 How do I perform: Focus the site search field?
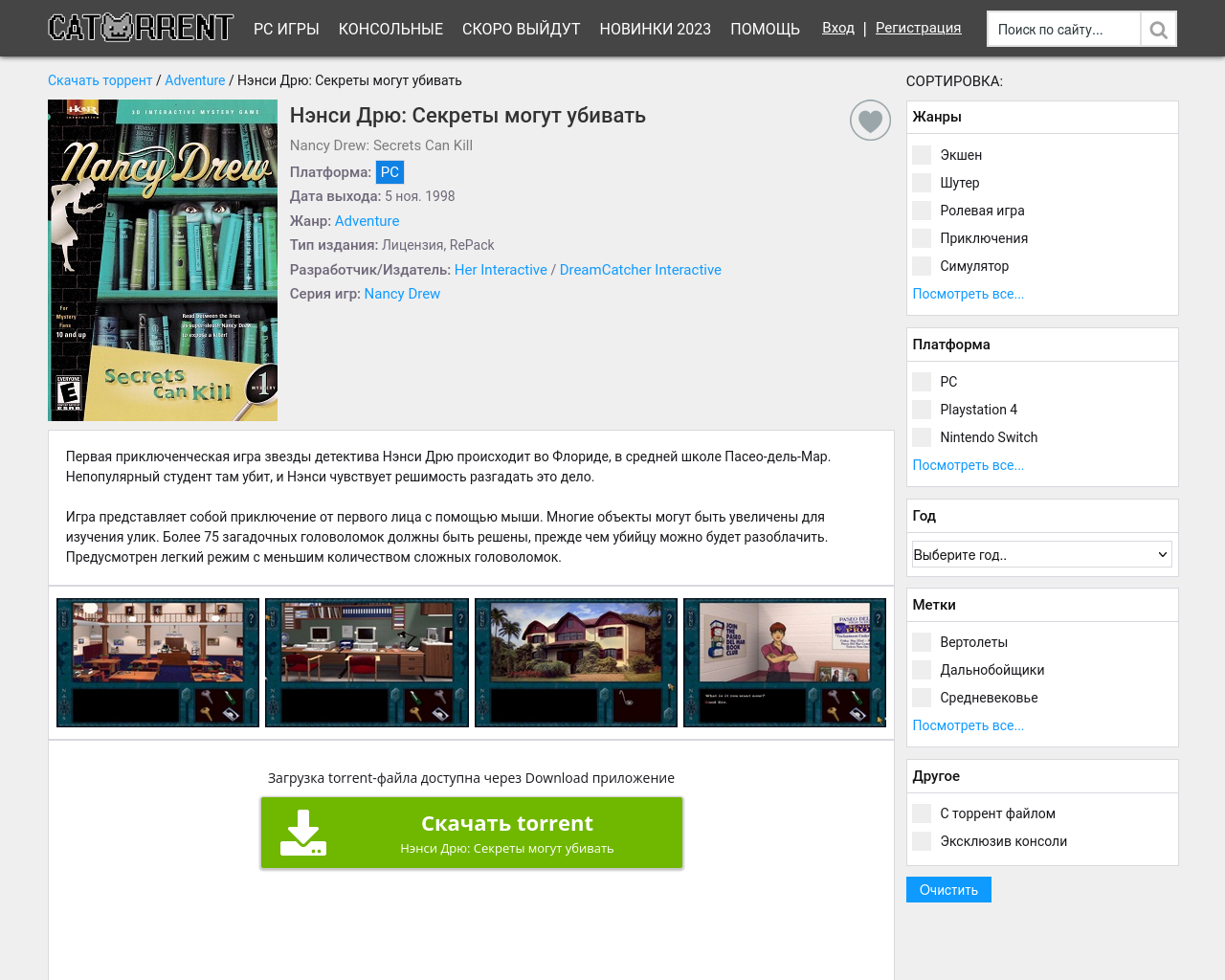pyautogui.click(x=1063, y=30)
